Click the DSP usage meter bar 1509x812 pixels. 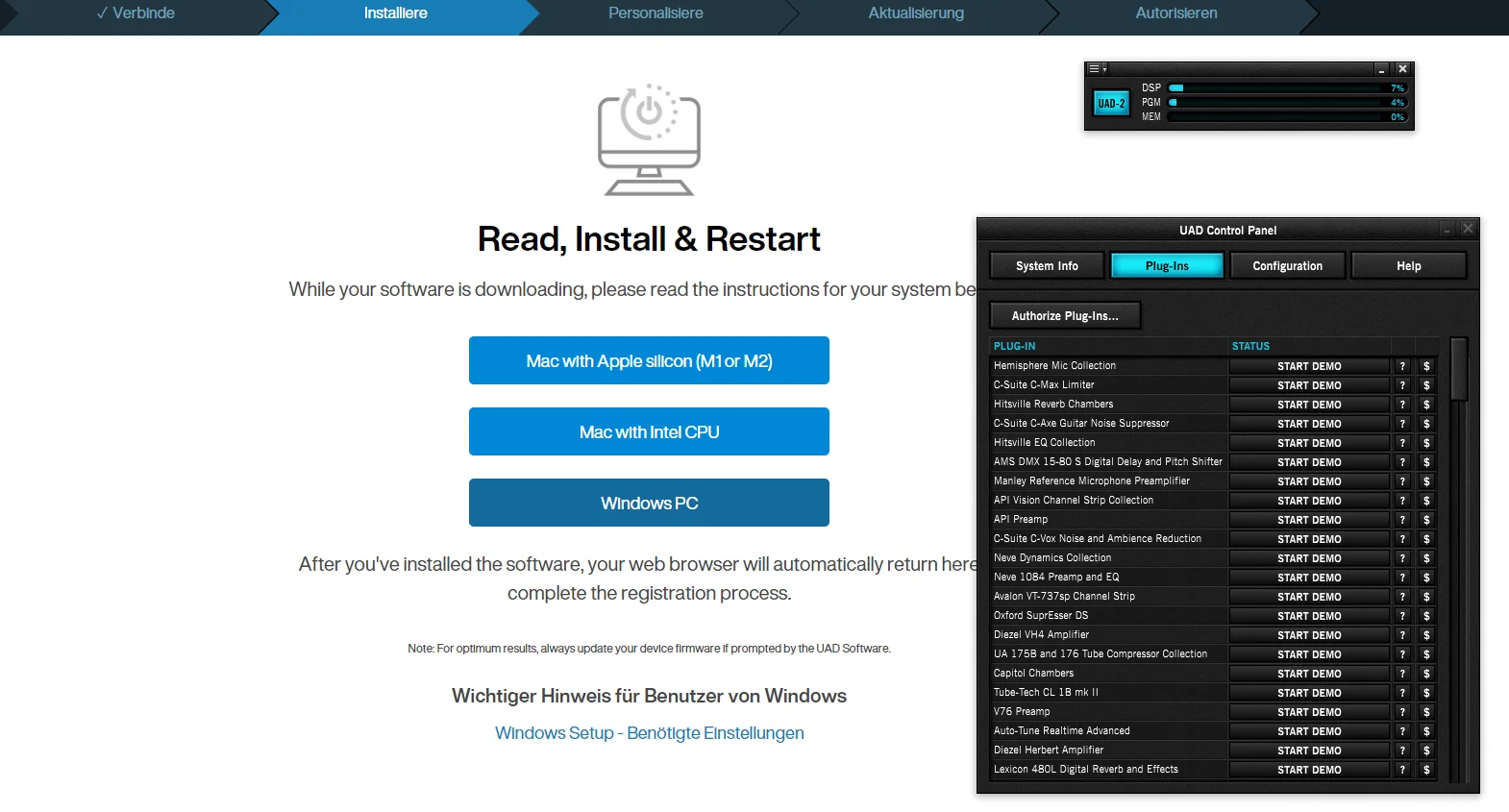(x=1288, y=88)
